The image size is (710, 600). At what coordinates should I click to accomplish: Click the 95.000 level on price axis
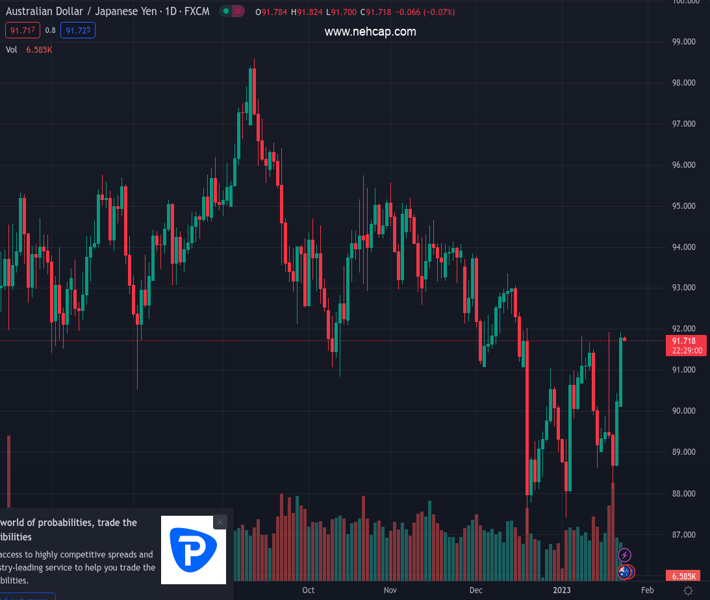click(x=684, y=206)
